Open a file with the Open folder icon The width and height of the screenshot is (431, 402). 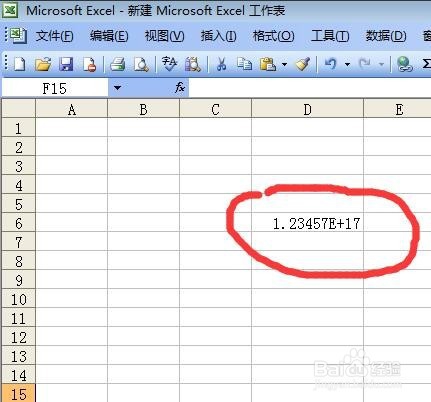(43, 63)
